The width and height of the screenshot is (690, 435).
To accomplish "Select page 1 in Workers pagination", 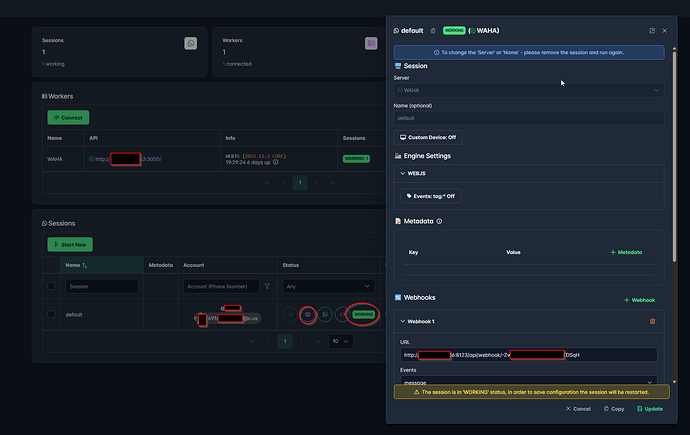I will click(x=300, y=183).
